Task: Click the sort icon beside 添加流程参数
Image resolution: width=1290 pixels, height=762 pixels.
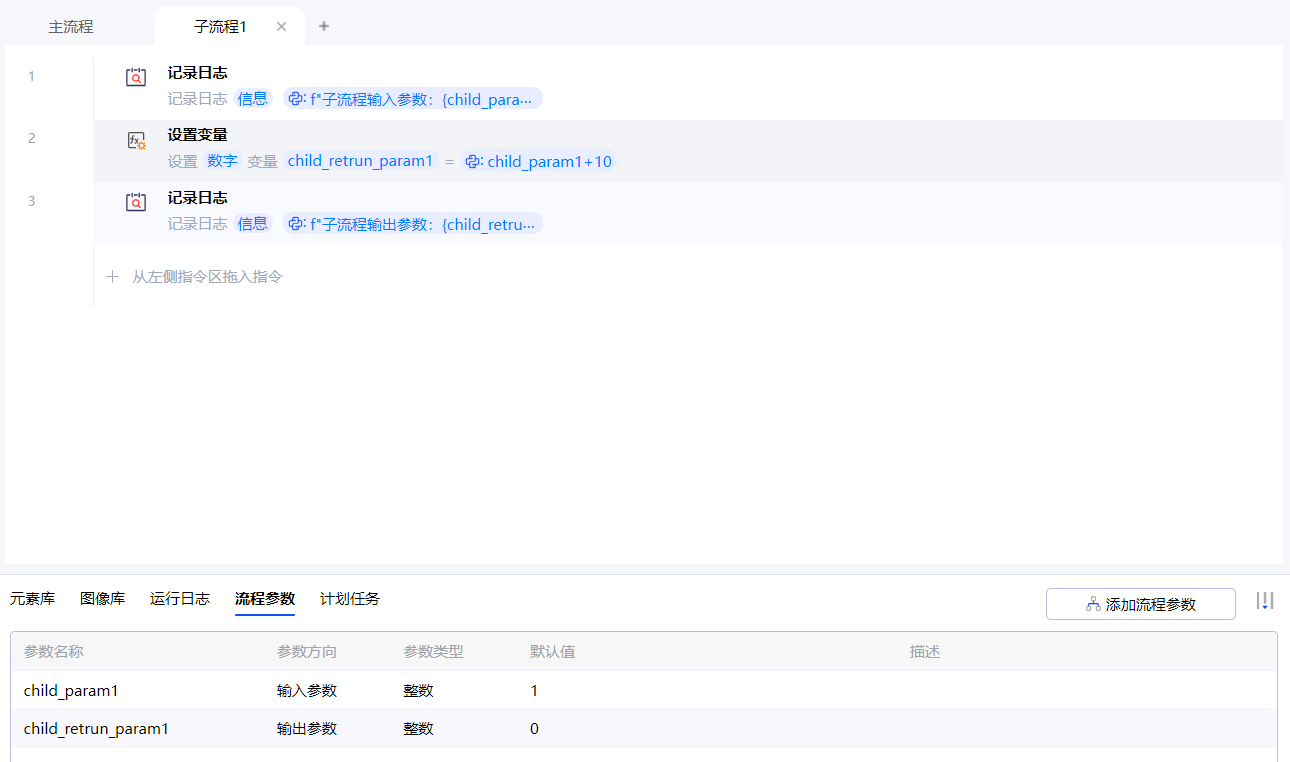Action: point(1265,601)
